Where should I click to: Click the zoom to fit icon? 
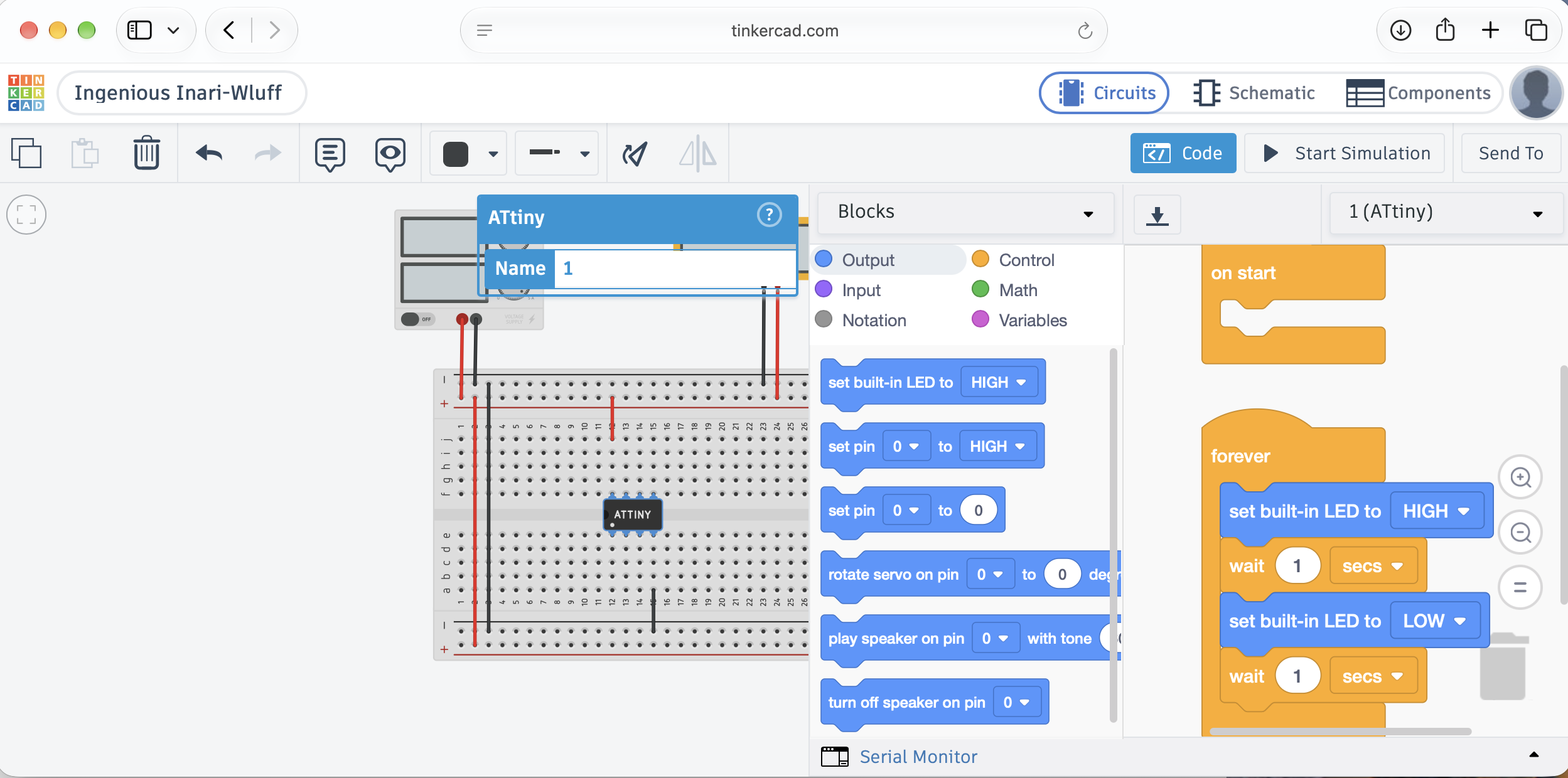(x=26, y=215)
